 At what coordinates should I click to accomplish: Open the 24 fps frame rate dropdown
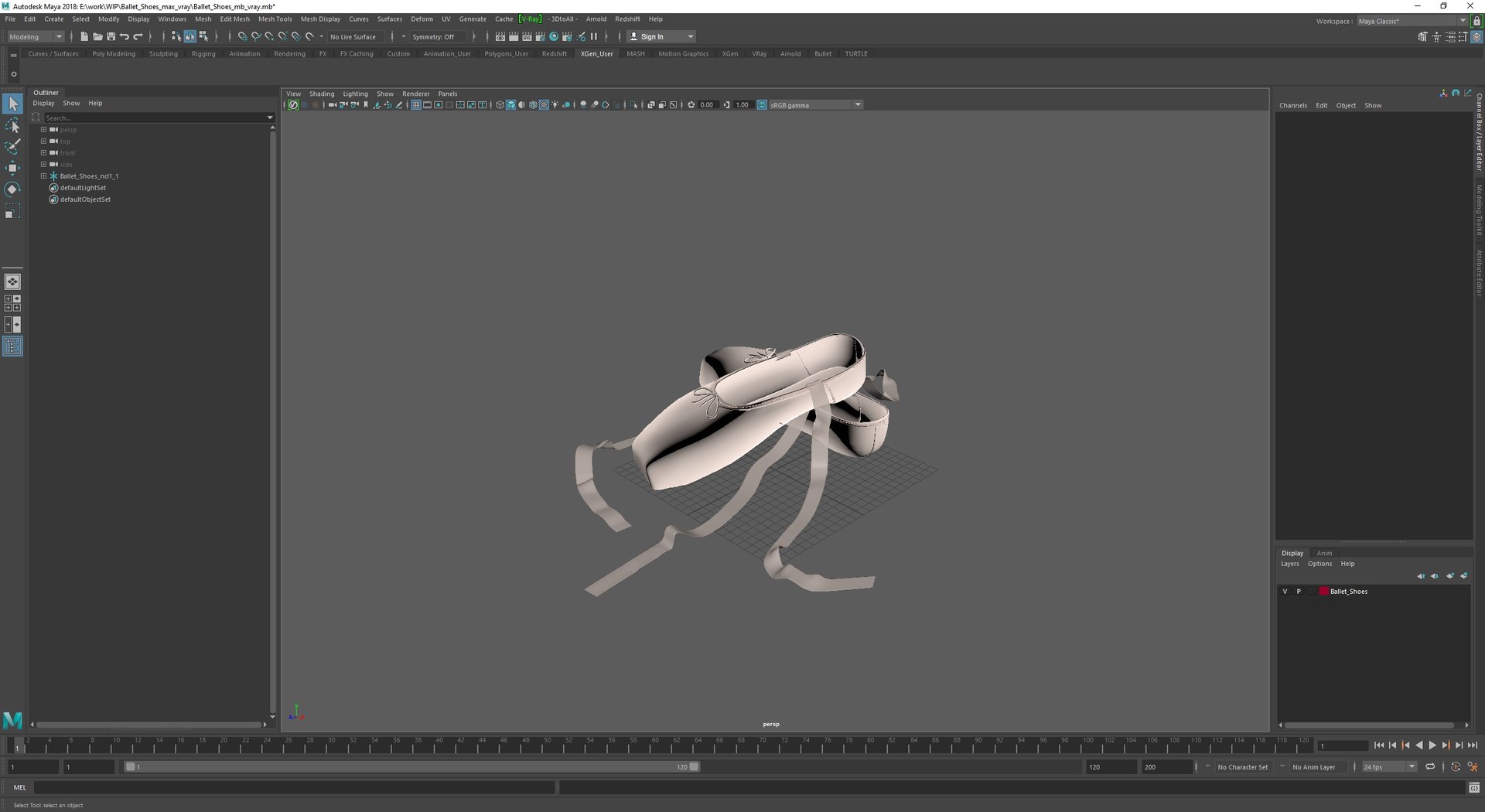[x=1388, y=766]
